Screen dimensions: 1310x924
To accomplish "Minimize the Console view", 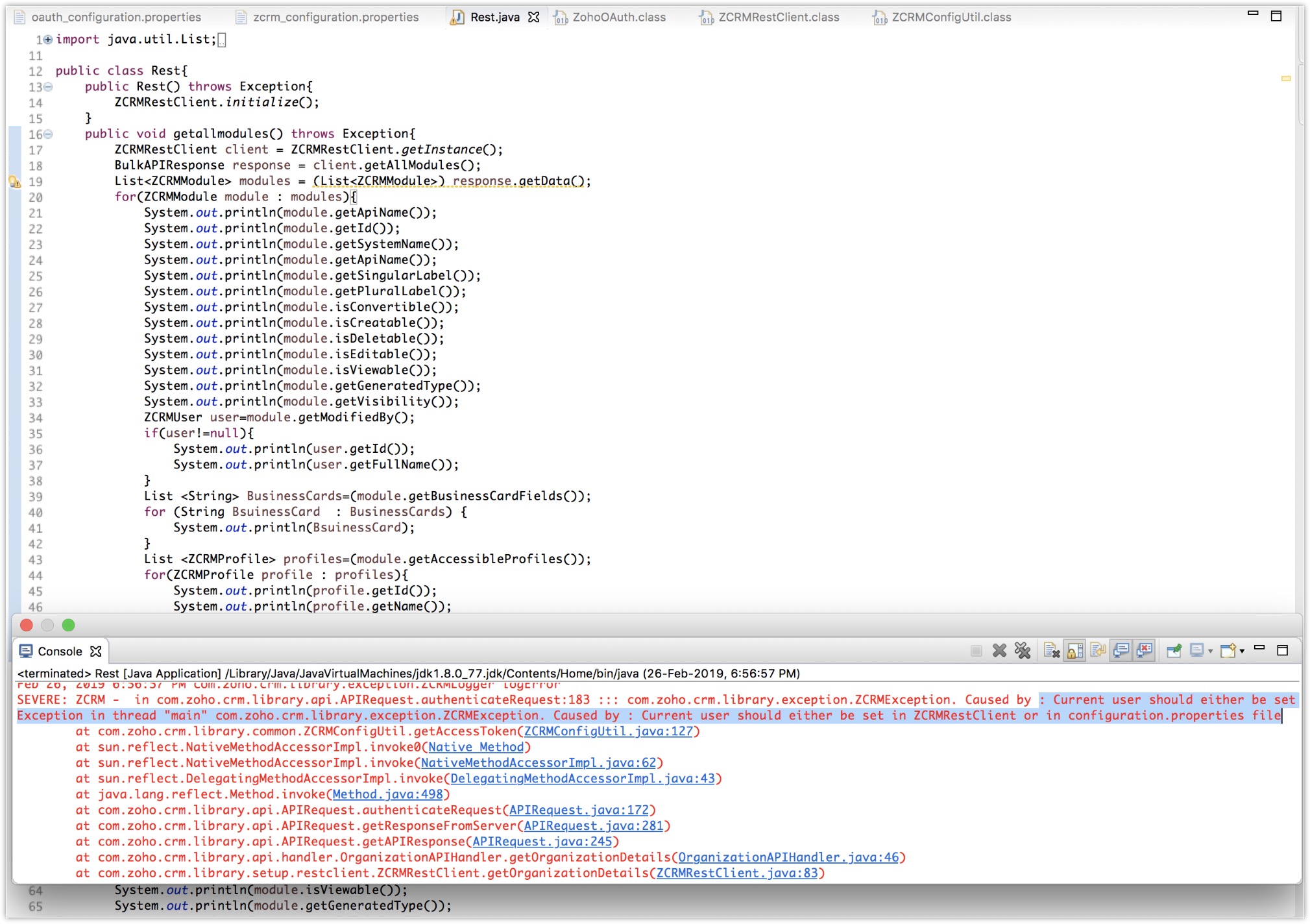I will [1259, 649].
